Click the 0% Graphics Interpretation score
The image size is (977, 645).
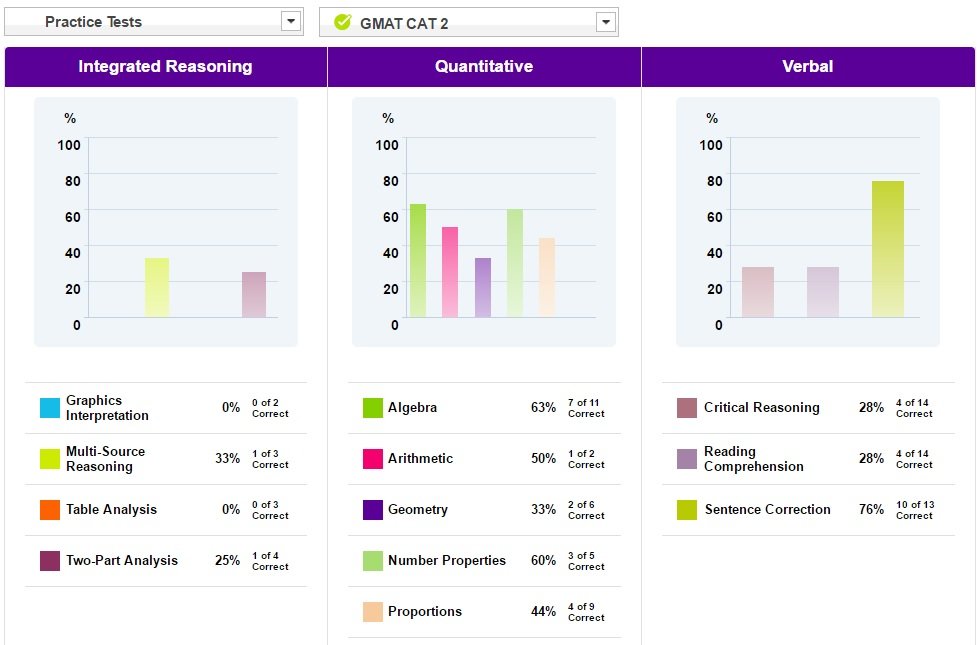pyautogui.click(x=231, y=408)
